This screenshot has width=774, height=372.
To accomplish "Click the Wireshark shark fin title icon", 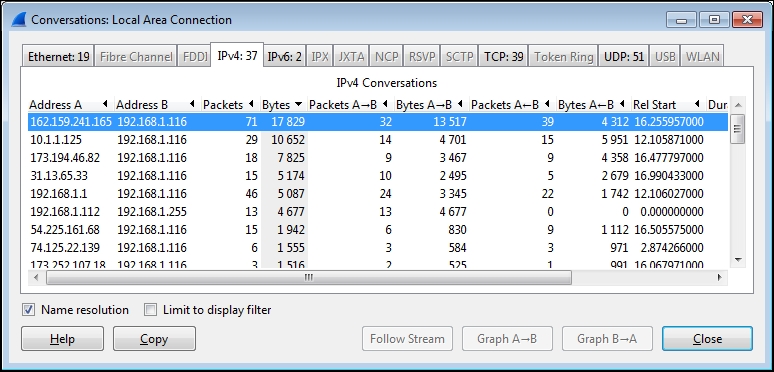I will 18,20.
